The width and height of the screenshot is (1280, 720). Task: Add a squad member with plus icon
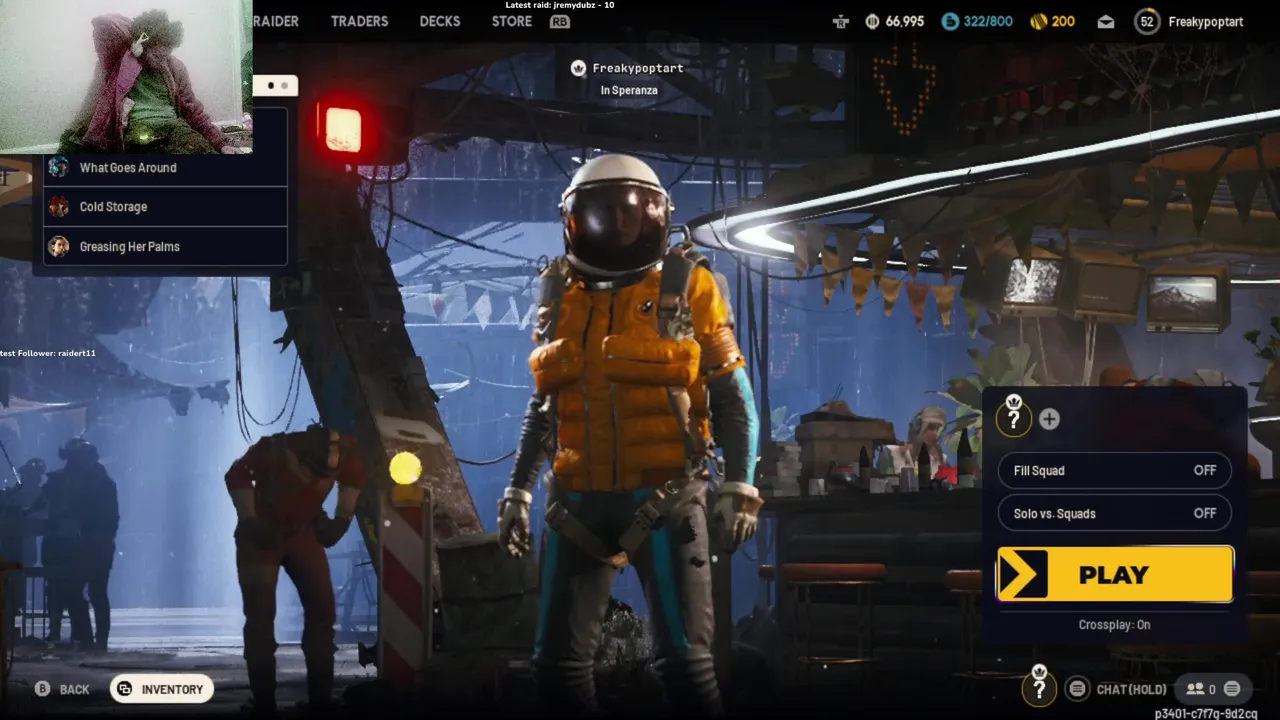pos(1049,419)
